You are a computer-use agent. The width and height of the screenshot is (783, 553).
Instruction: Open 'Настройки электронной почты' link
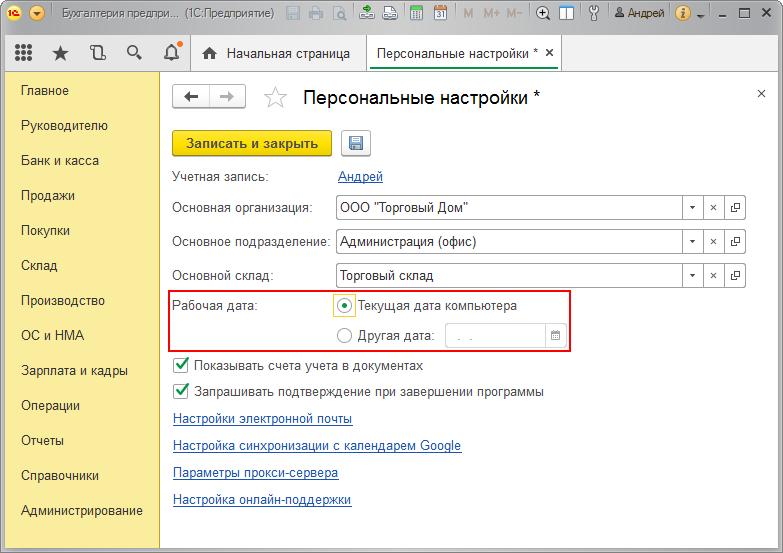coord(262,419)
